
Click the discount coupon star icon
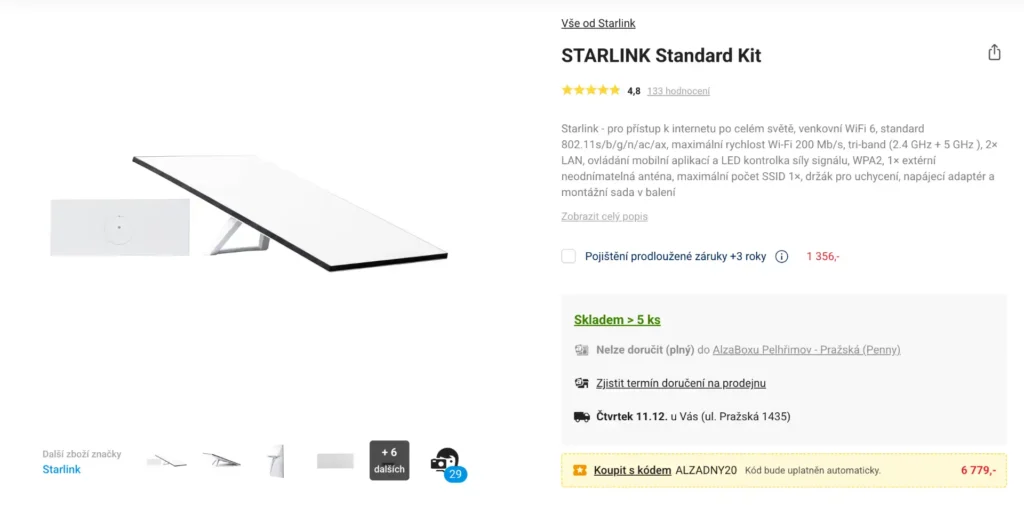579,470
